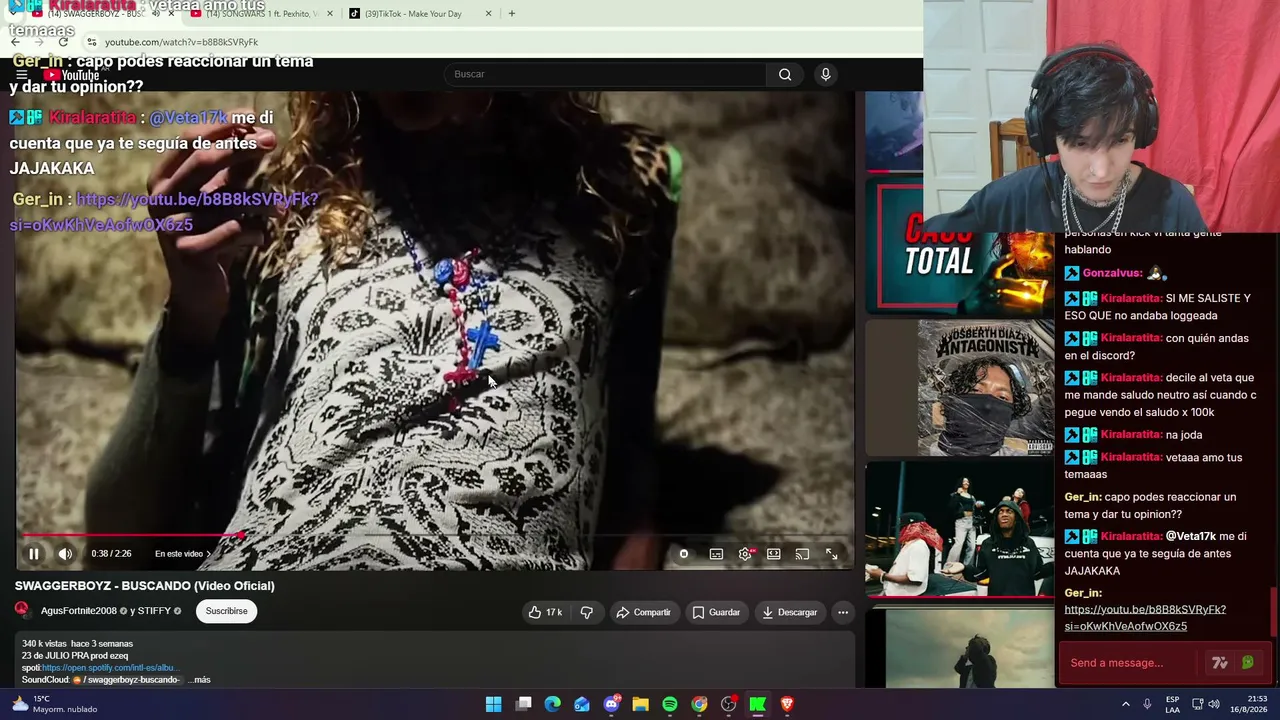Open the YouTube guide hamburger menu

(21, 75)
